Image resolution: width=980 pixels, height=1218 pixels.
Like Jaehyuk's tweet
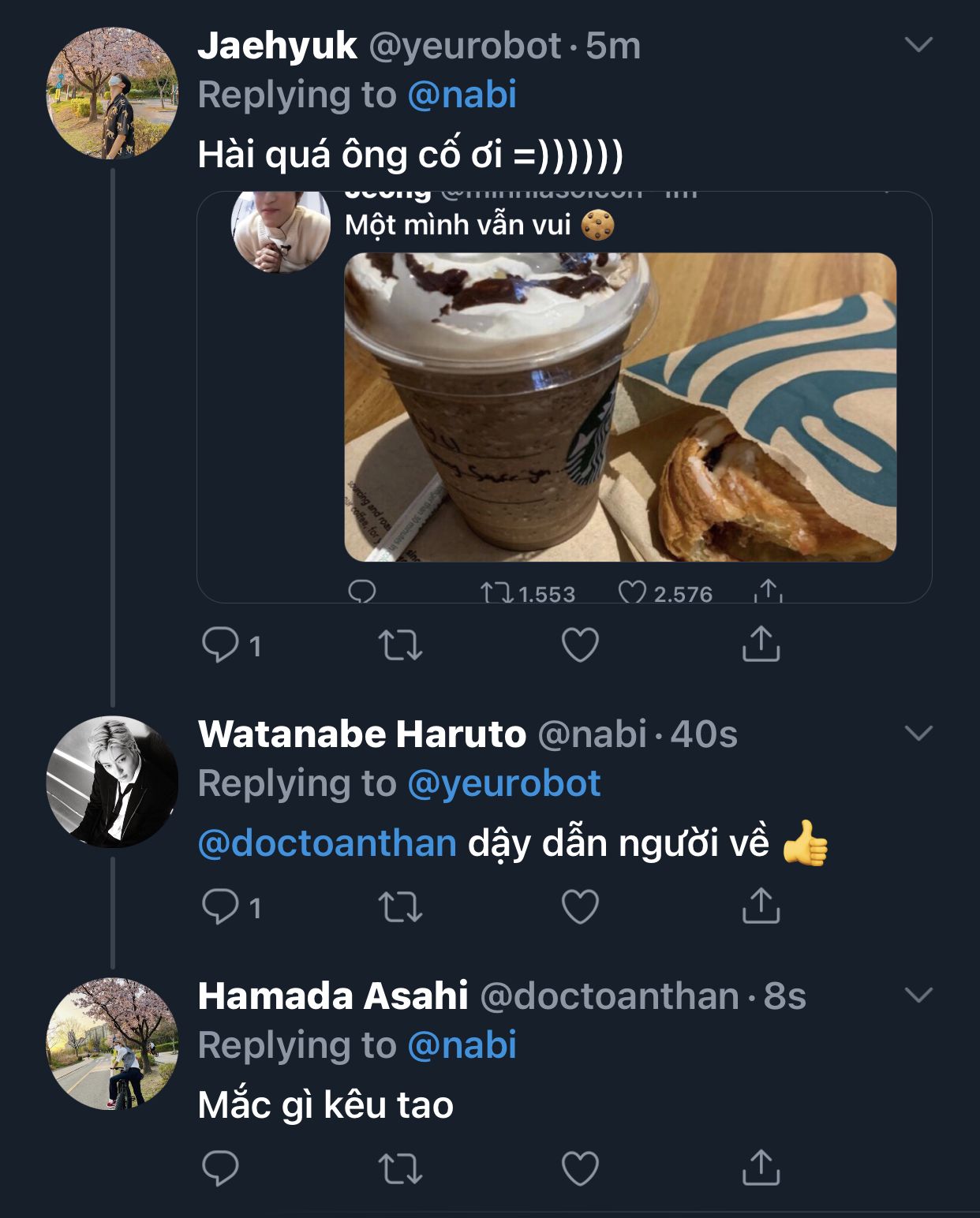[580, 644]
